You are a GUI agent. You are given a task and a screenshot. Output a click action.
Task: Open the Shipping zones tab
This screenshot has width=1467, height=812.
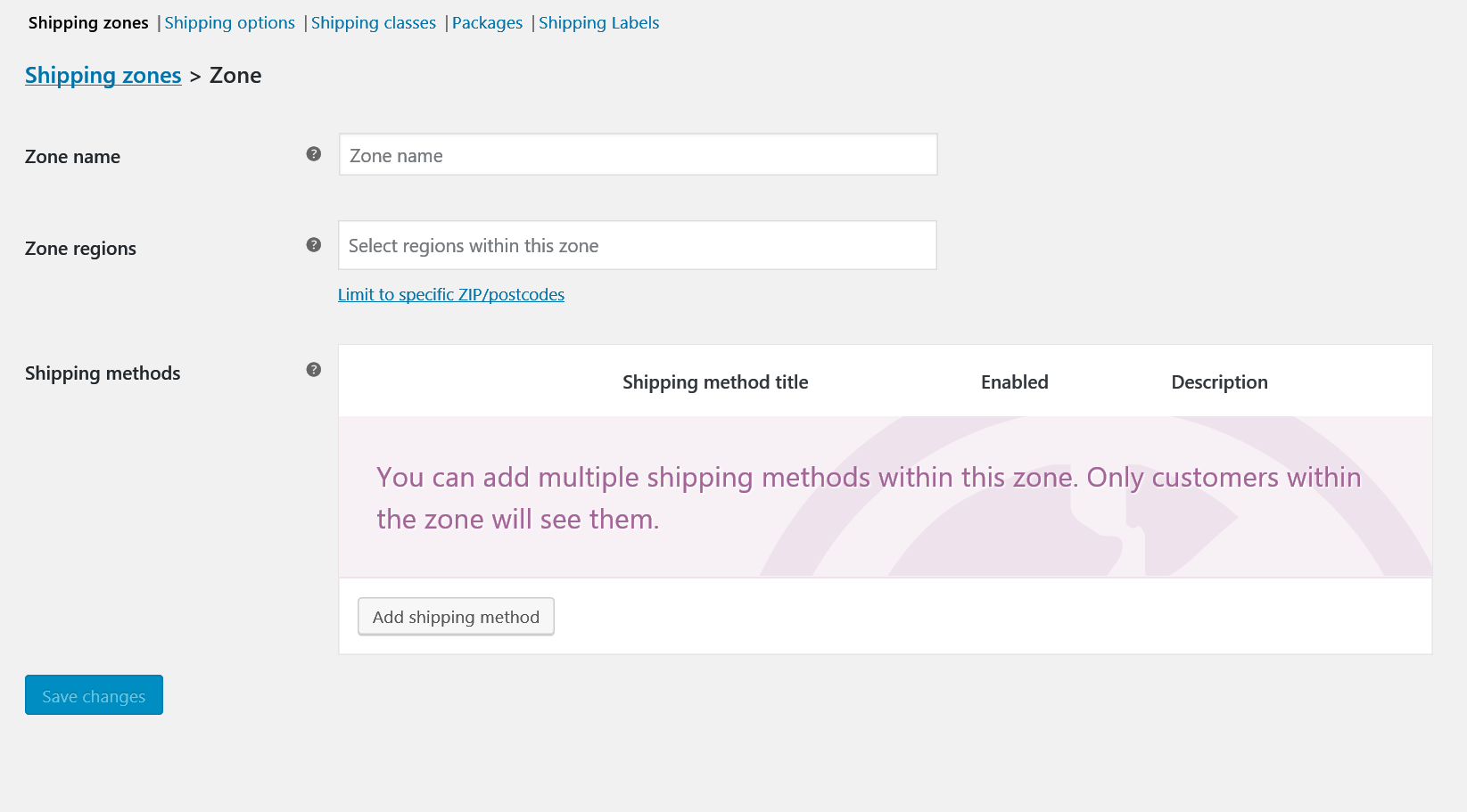tap(88, 23)
